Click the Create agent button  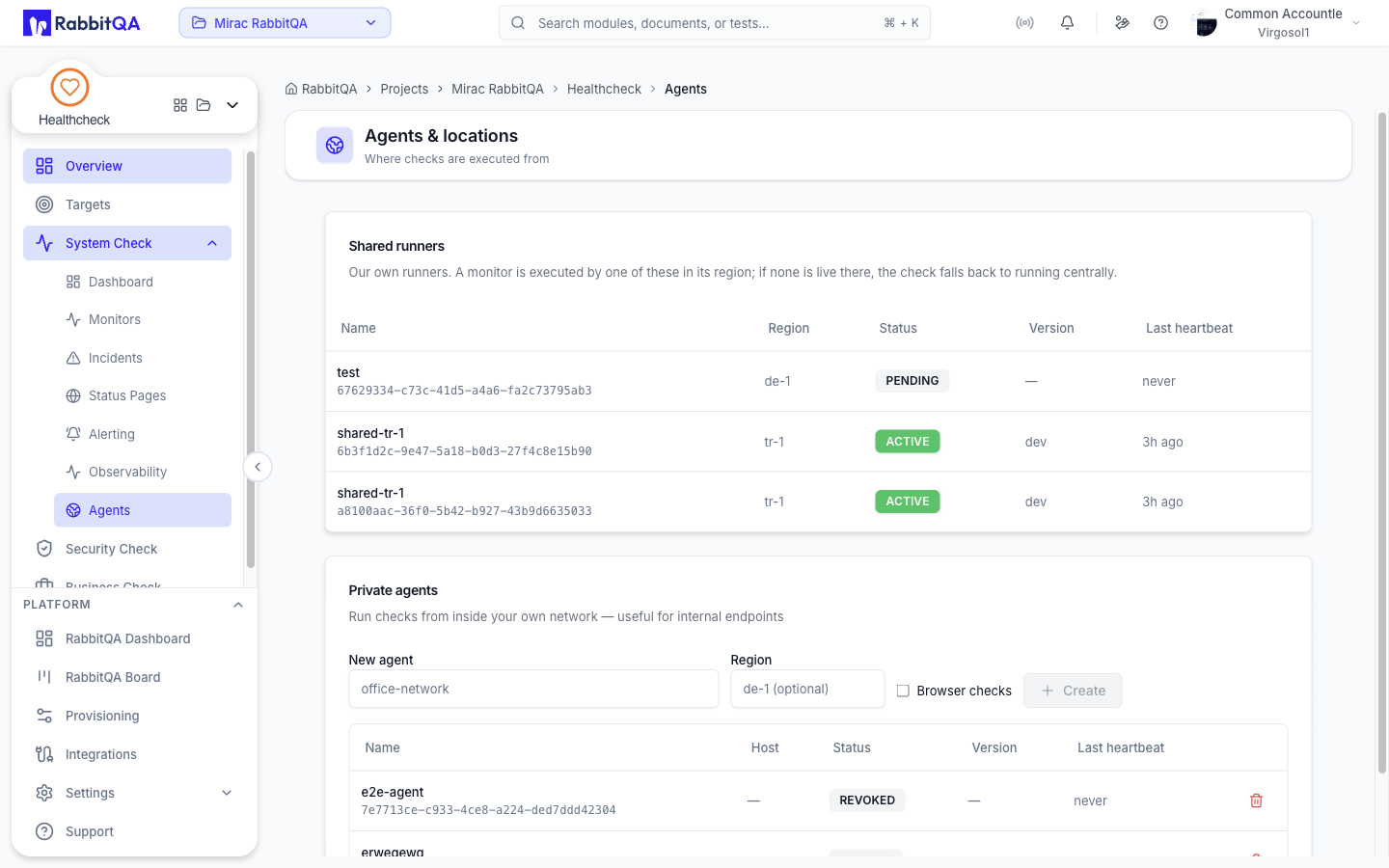click(x=1073, y=691)
